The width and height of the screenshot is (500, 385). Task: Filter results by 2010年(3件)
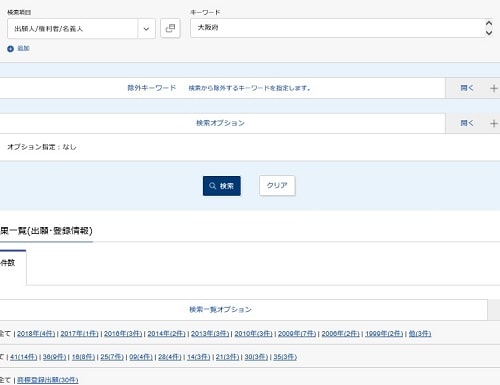pyautogui.click(x=253, y=334)
